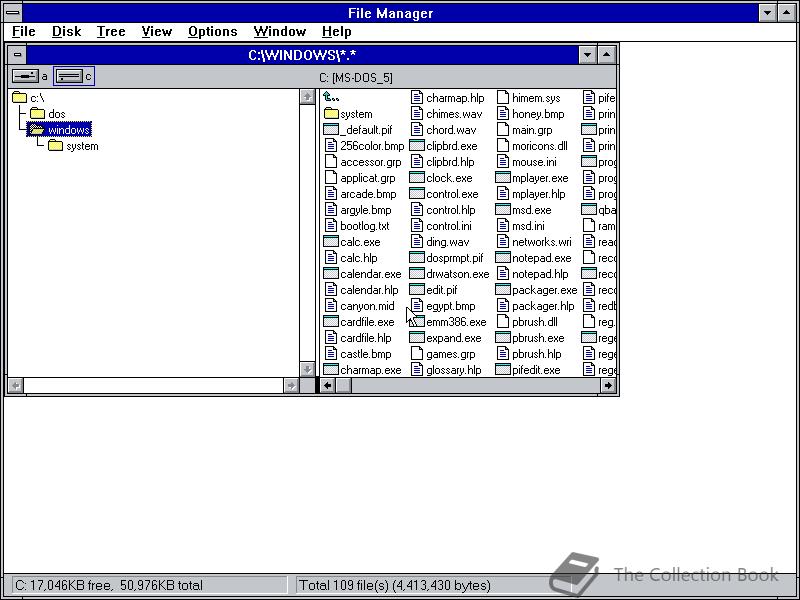Open the Window menu
The height and width of the screenshot is (600, 800).
(x=280, y=32)
